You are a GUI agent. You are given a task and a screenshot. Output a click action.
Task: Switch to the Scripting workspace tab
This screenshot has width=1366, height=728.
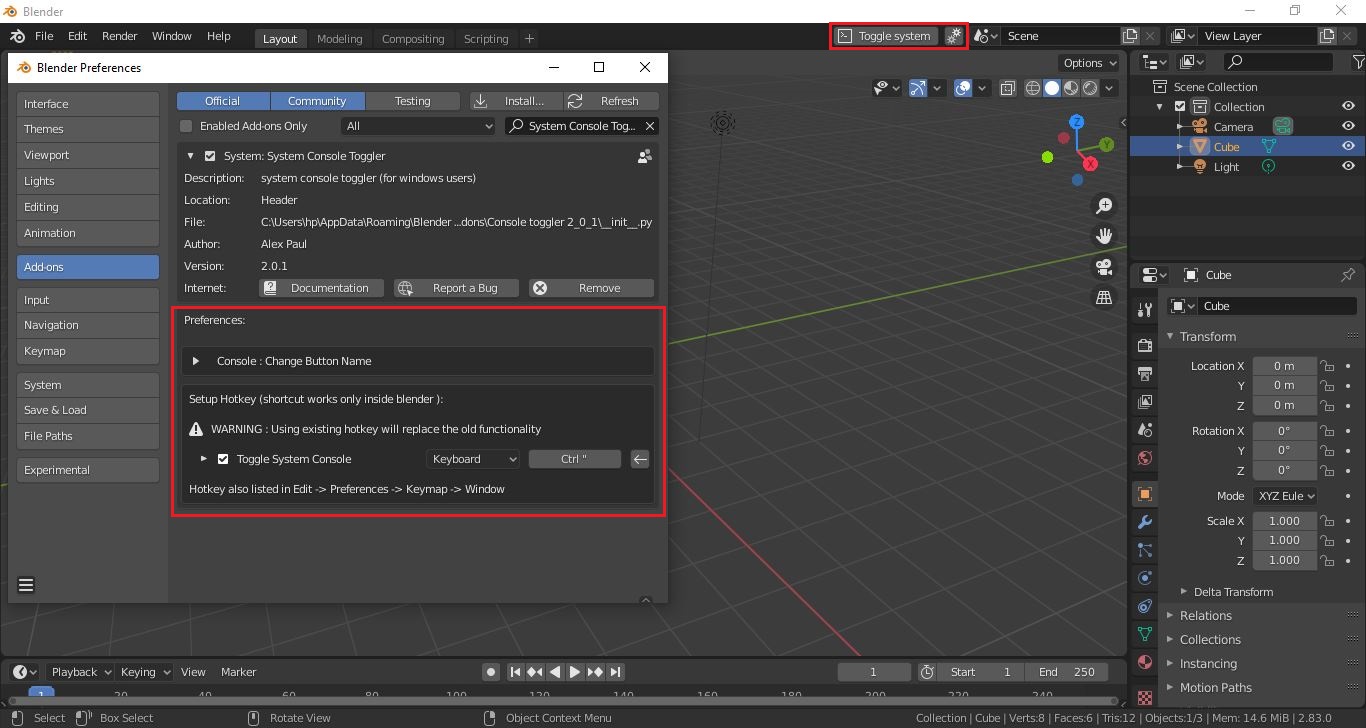486,39
